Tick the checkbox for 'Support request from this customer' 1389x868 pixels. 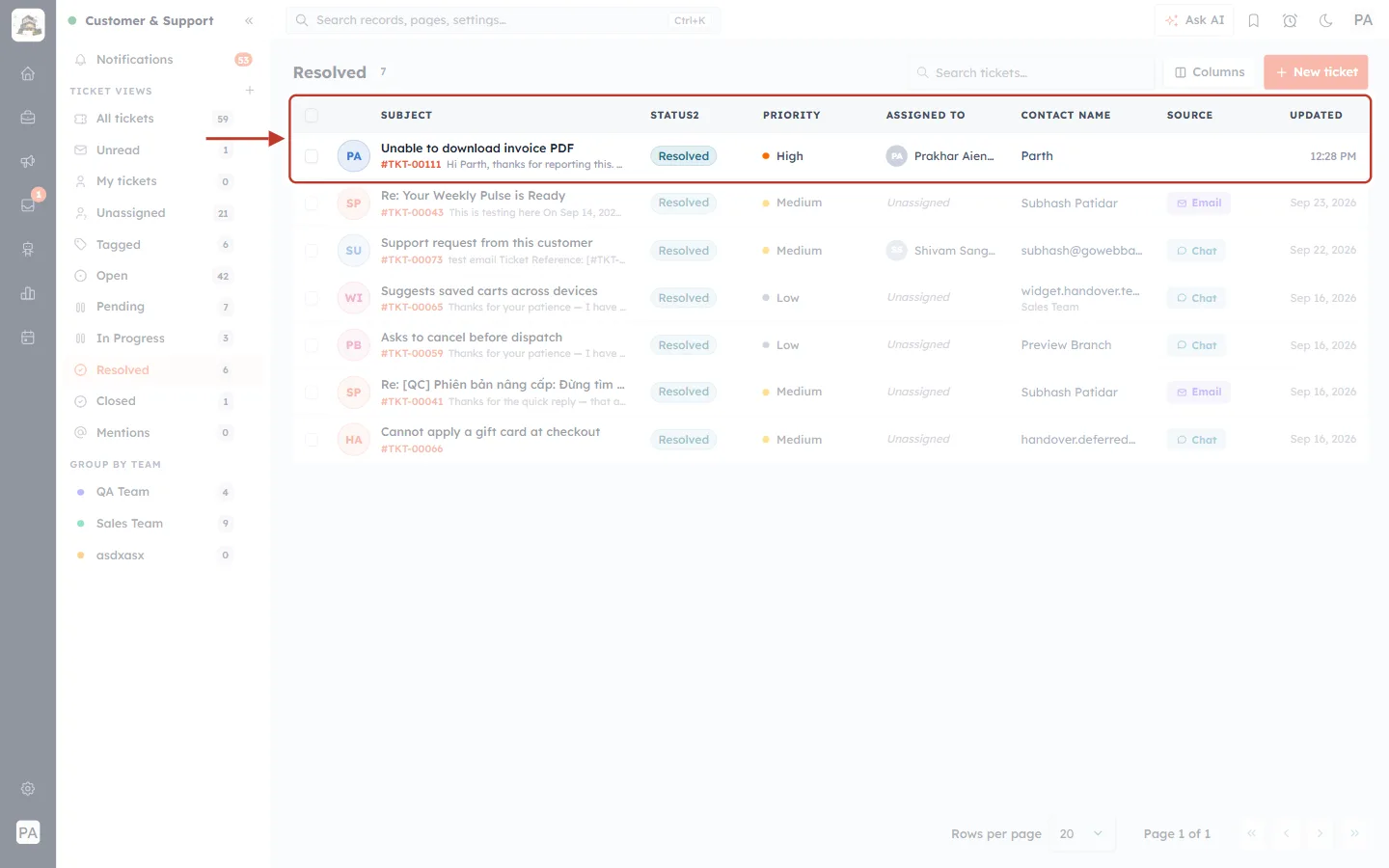pos(312,251)
